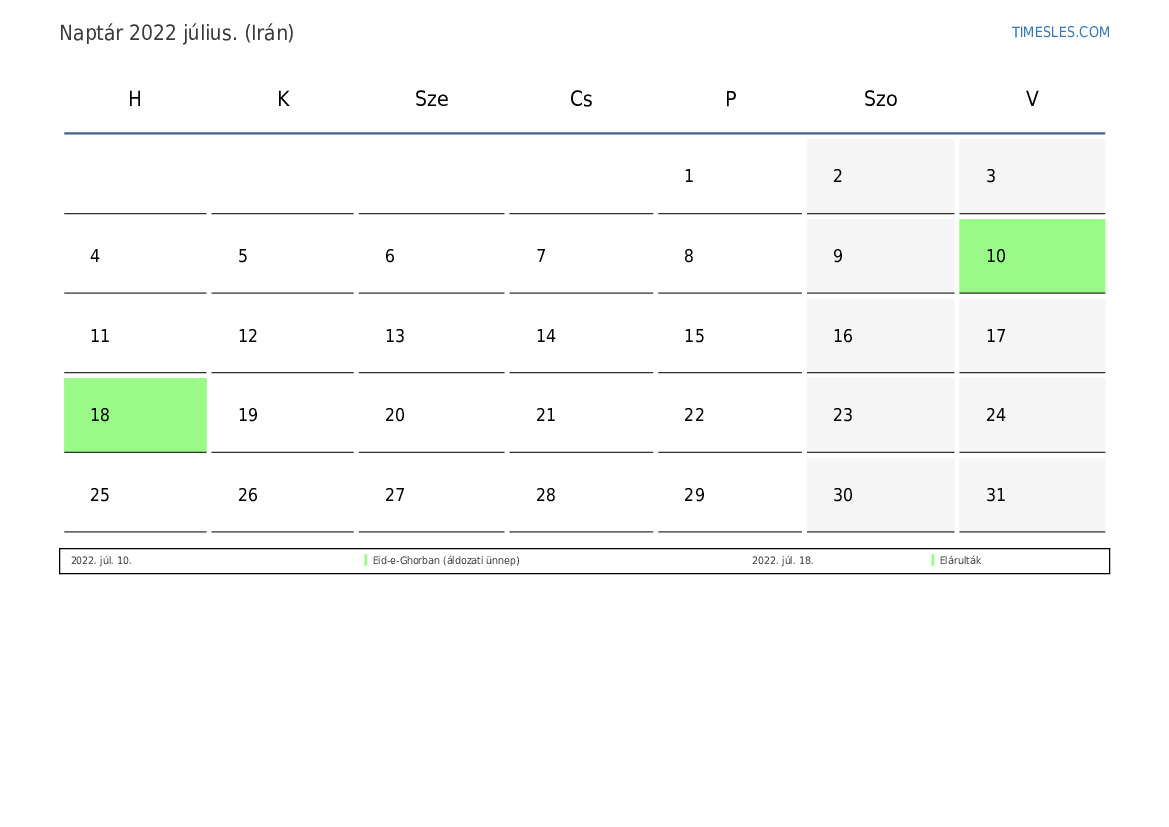The width and height of the screenshot is (1169, 827).
Task: Select the 'Sze' Wednesday column header
Action: pos(432,99)
